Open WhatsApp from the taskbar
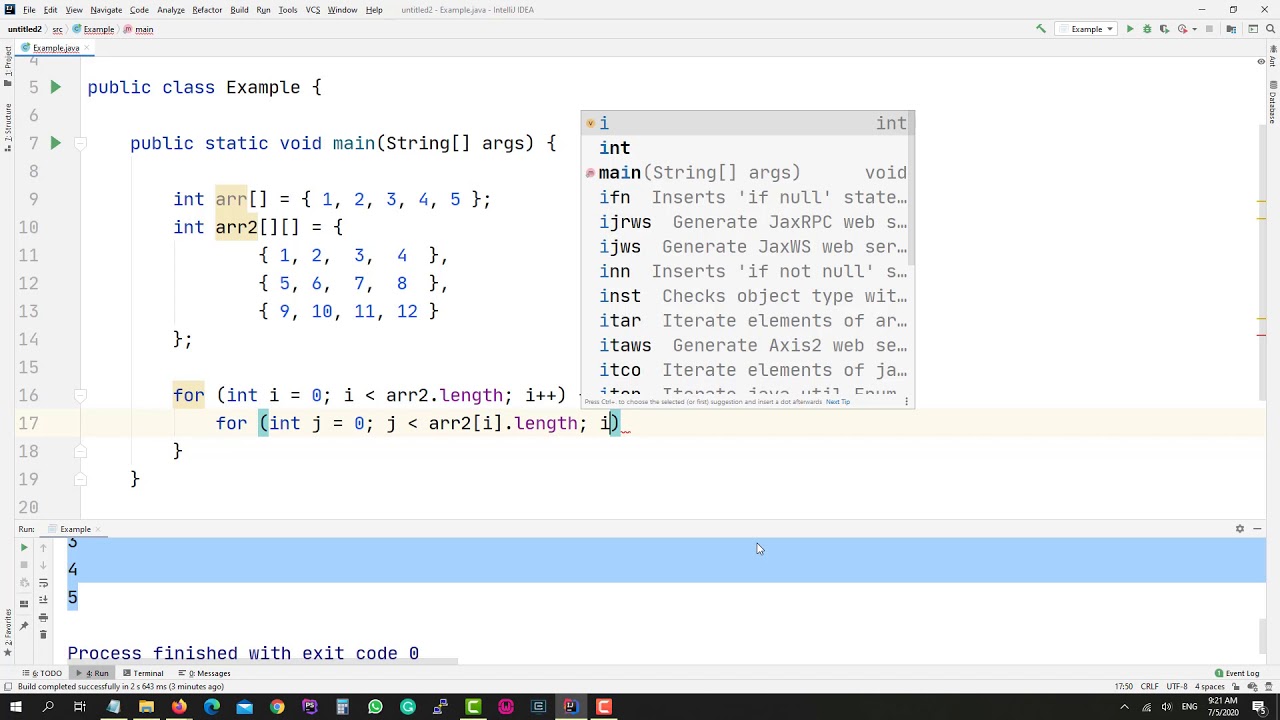1280x720 pixels. click(x=375, y=707)
